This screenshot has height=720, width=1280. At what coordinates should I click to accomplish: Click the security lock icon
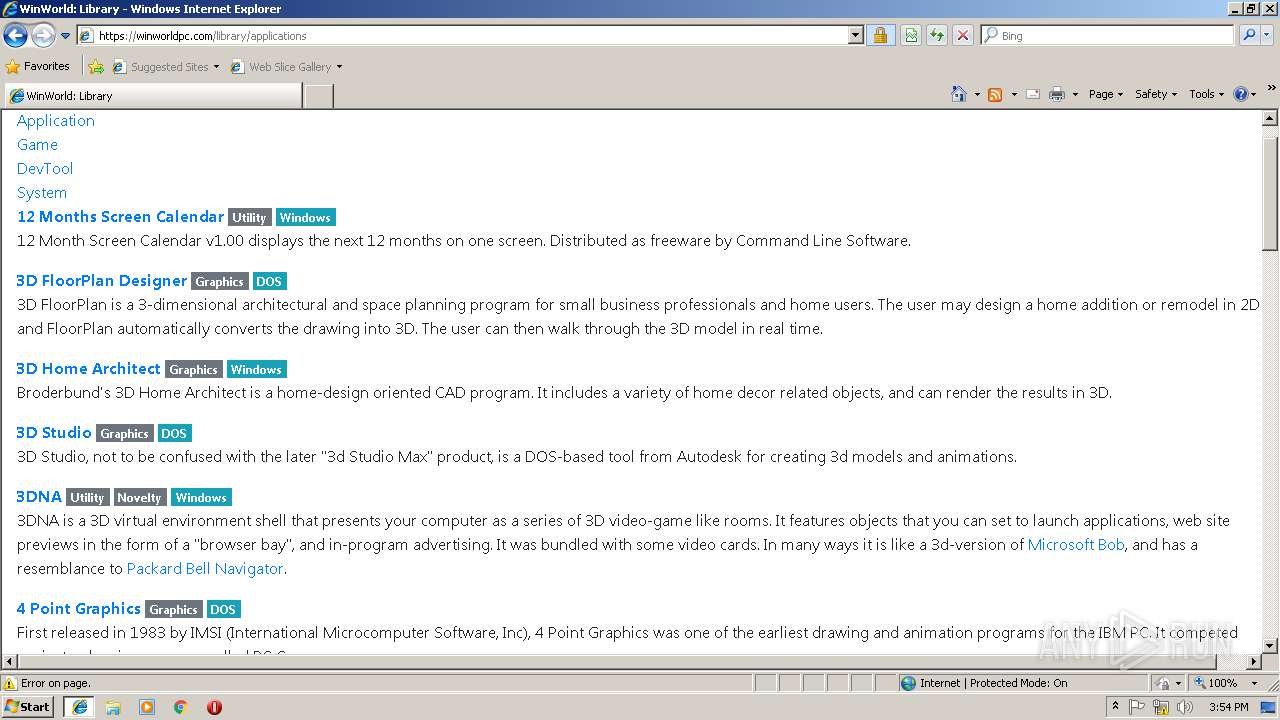[880, 36]
